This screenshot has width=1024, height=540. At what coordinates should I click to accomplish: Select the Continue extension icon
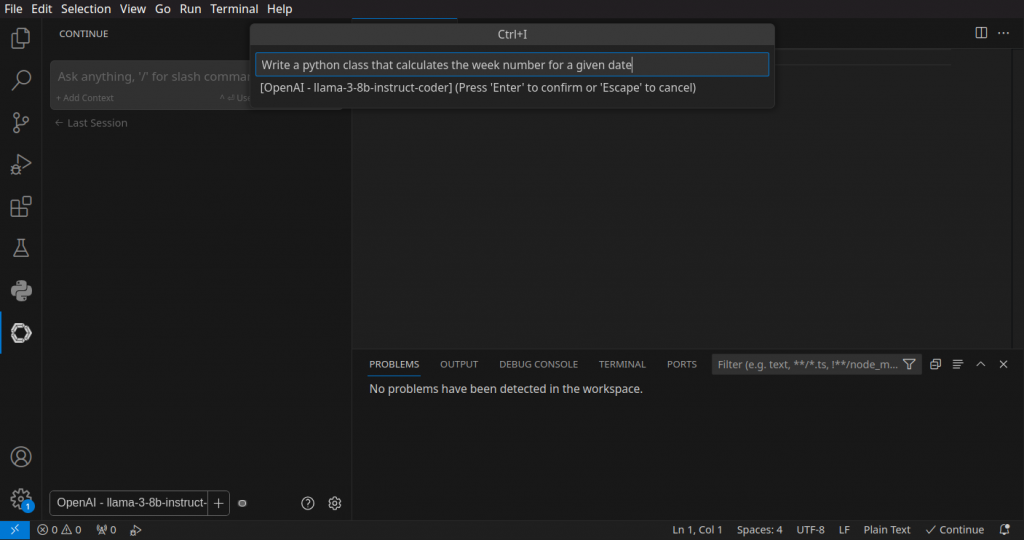(x=20, y=333)
